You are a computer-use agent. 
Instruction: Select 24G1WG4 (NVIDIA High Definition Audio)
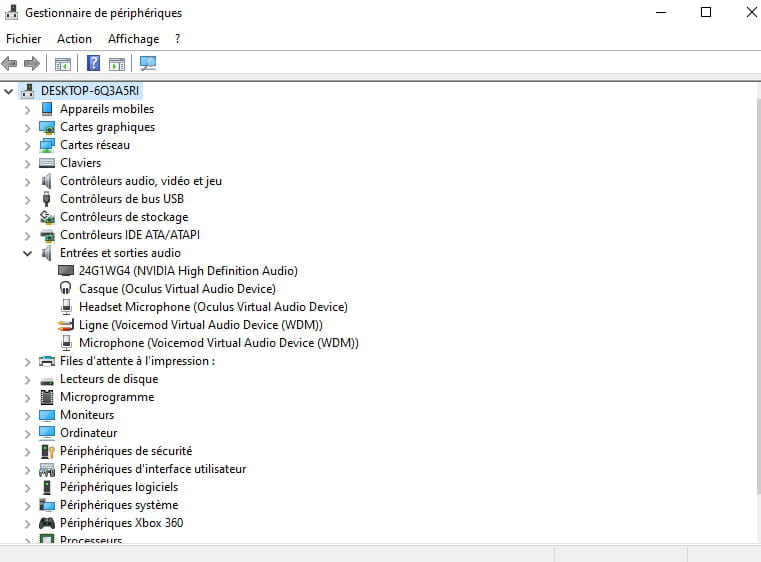(x=188, y=271)
